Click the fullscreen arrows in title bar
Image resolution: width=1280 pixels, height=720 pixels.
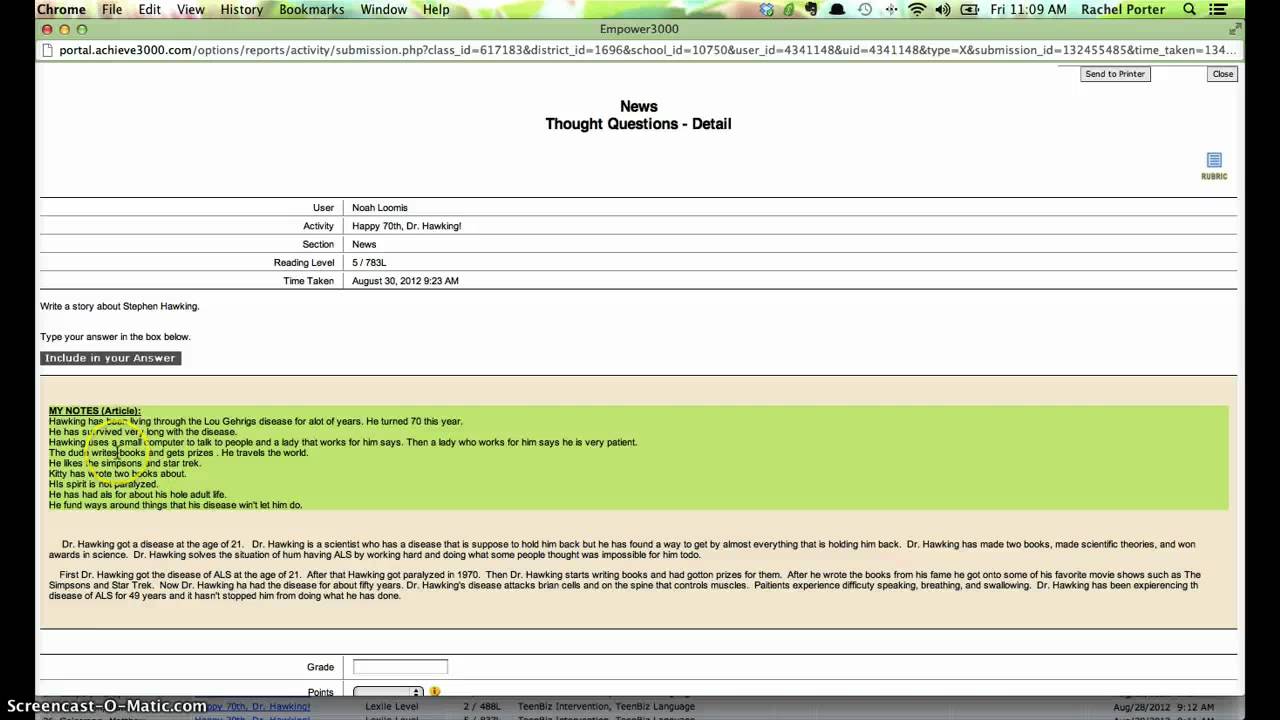[x=1235, y=30]
